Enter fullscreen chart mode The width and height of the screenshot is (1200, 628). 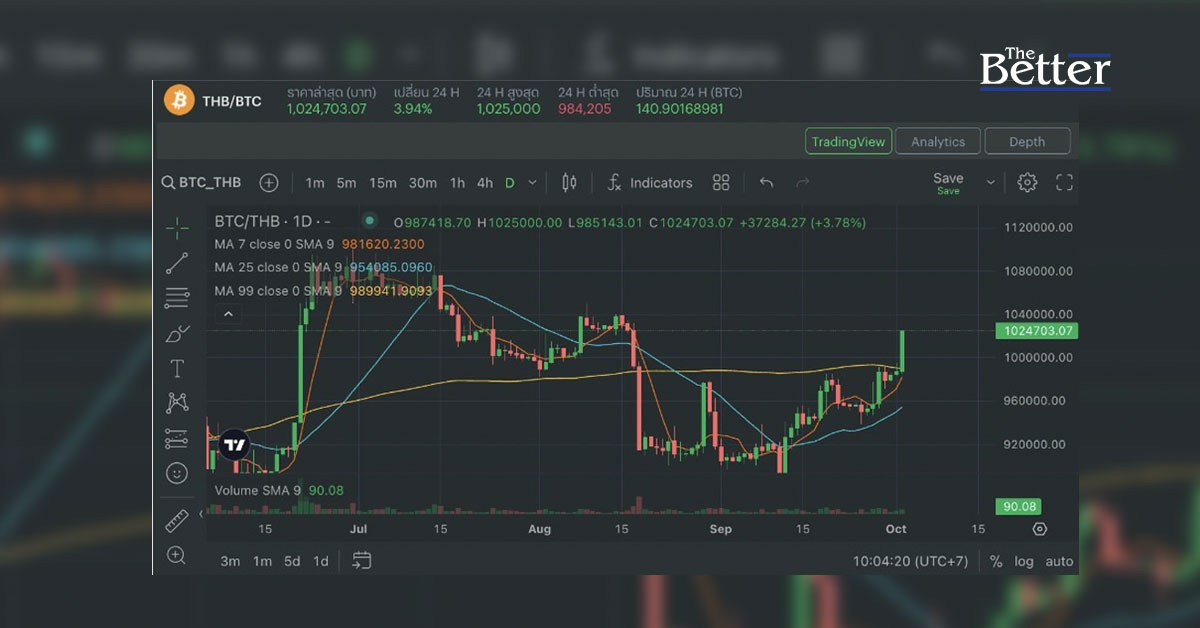pyautogui.click(x=1064, y=182)
